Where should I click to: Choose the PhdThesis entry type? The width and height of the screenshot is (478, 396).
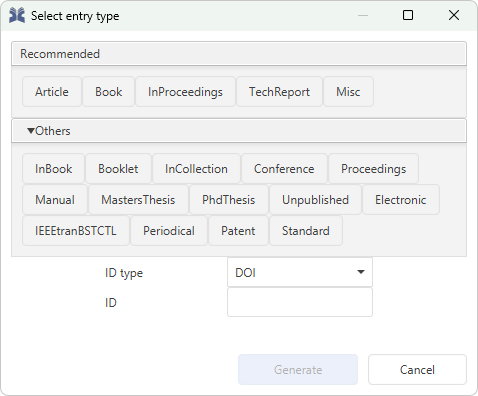(x=229, y=200)
